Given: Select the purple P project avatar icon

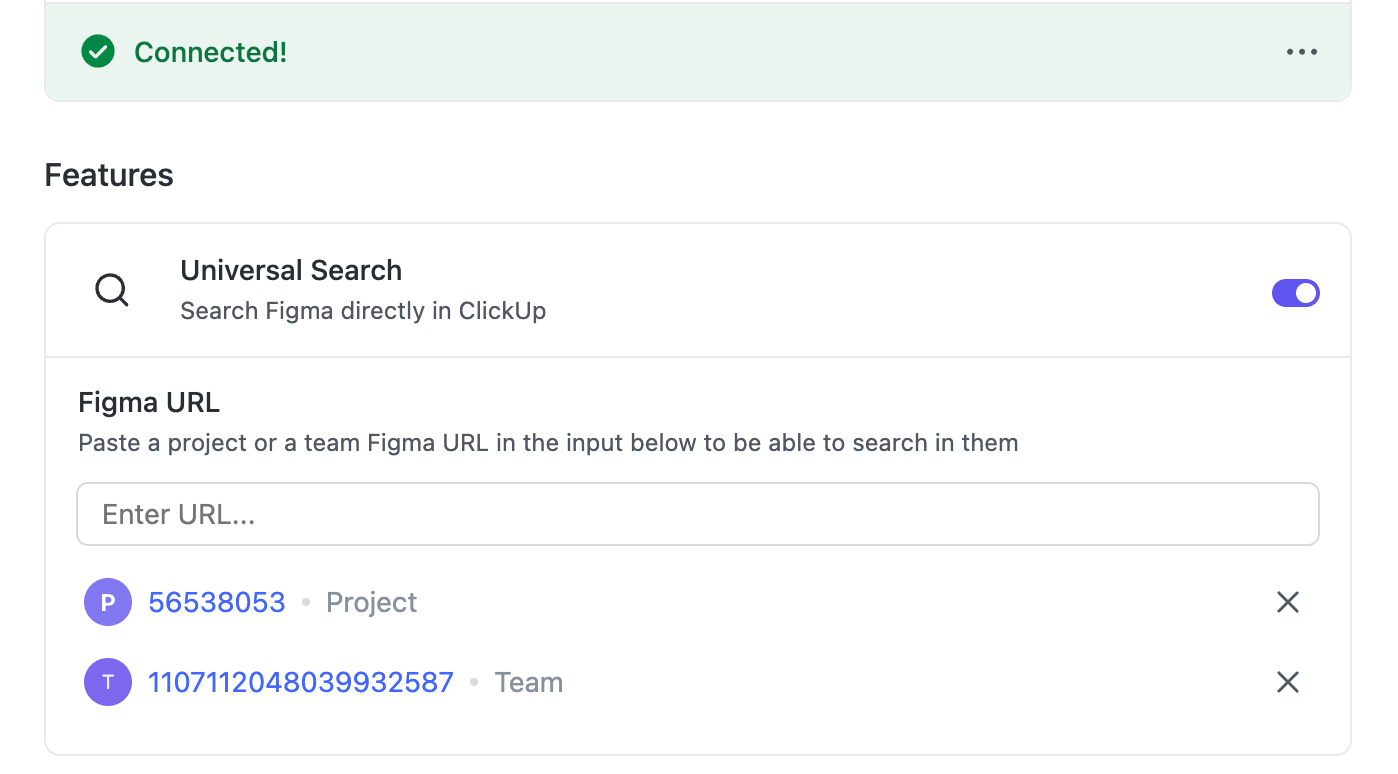Looking at the screenshot, I should click(107, 602).
